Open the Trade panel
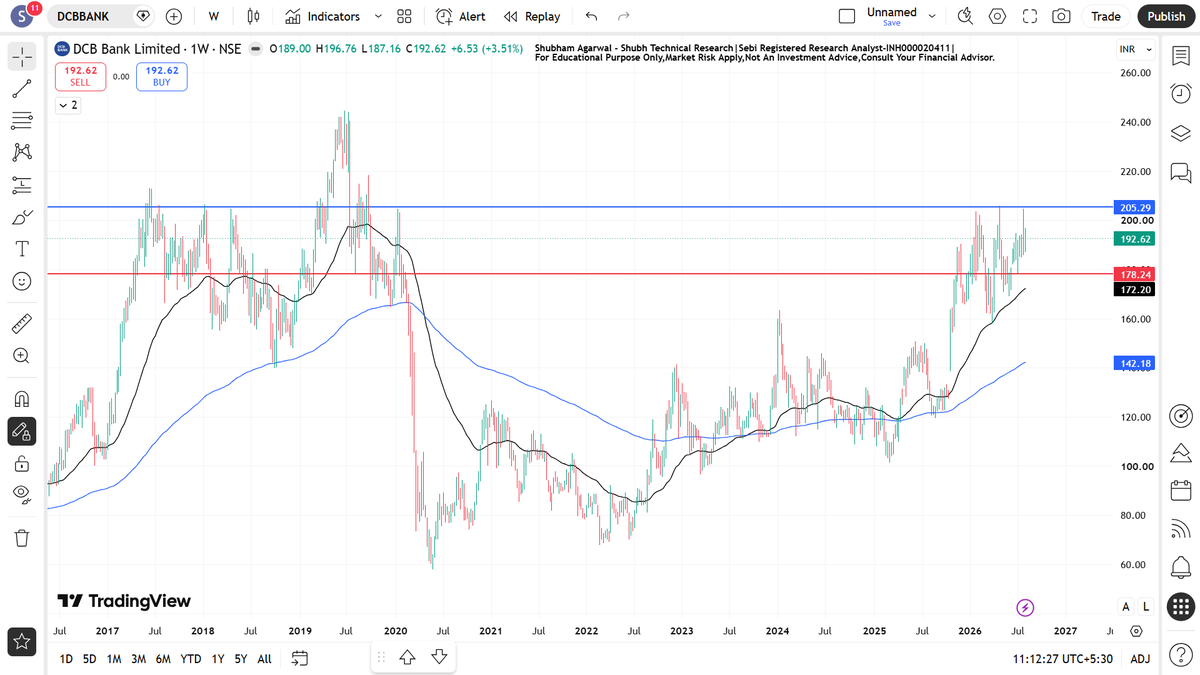 (1106, 16)
